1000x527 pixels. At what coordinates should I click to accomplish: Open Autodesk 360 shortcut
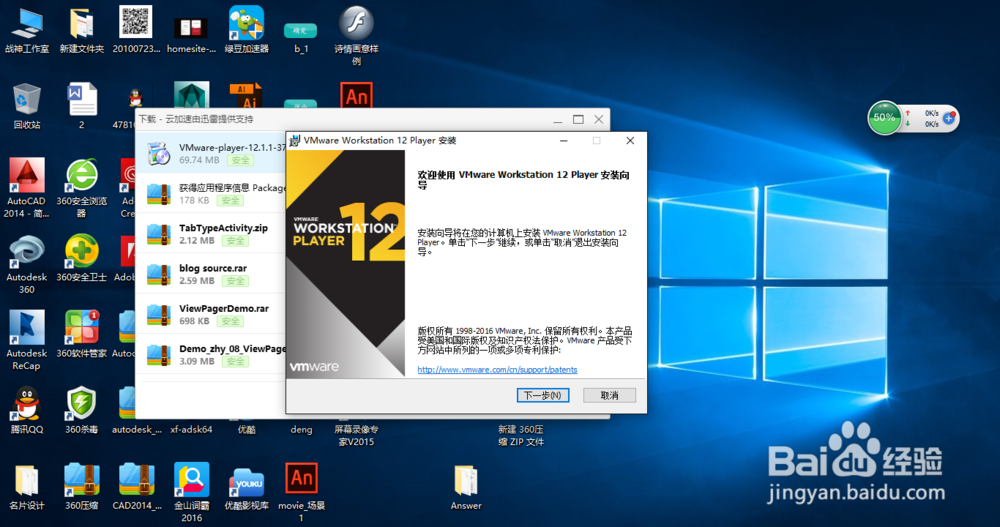(27, 264)
